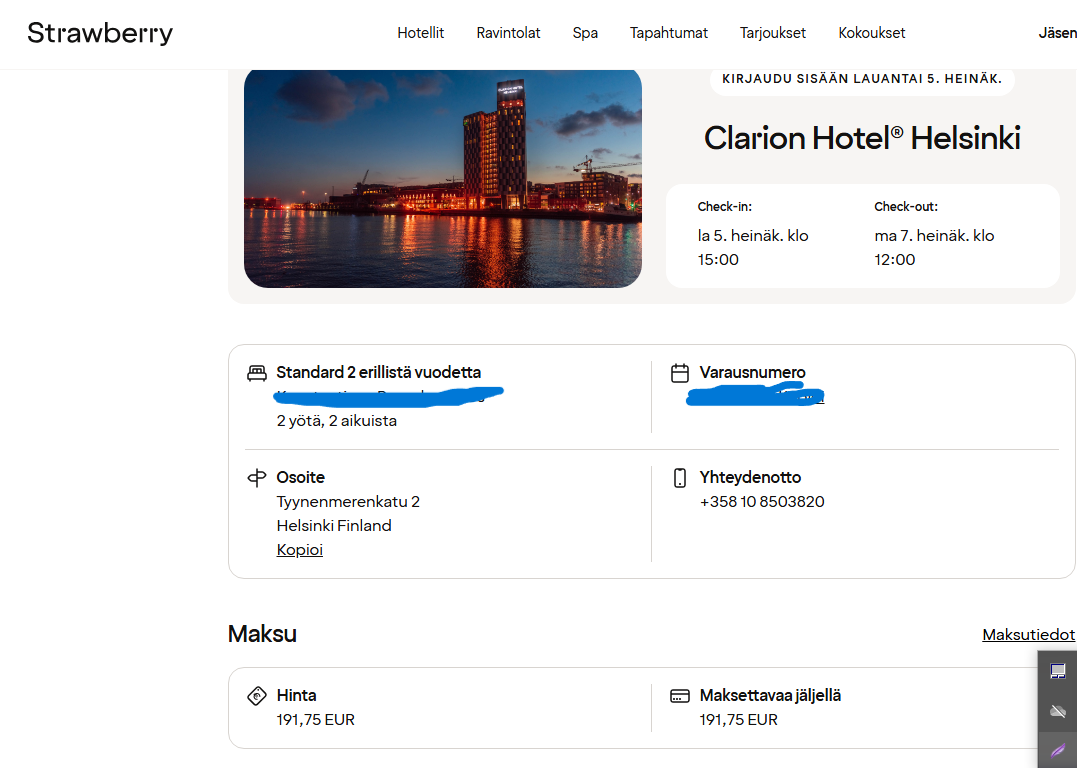The image size is (1077, 768).
Task: Click the Strawberry logo
Action: 100,33
